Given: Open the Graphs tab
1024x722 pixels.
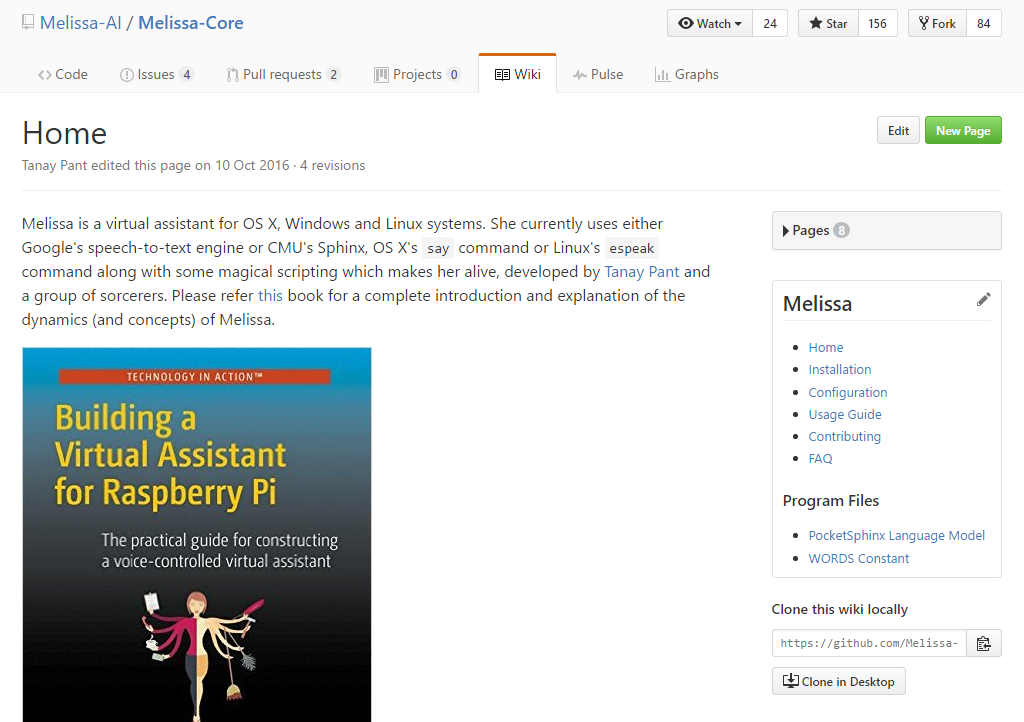Looking at the screenshot, I should (686, 74).
